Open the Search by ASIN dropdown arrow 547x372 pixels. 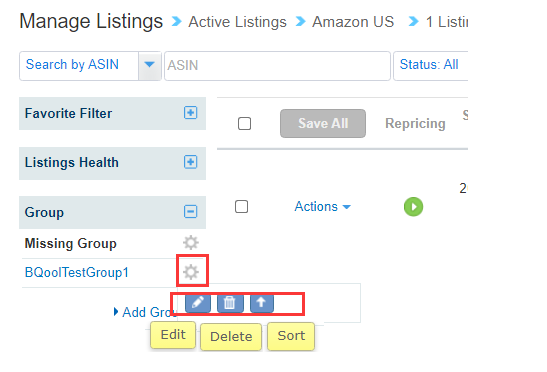(150, 65)
